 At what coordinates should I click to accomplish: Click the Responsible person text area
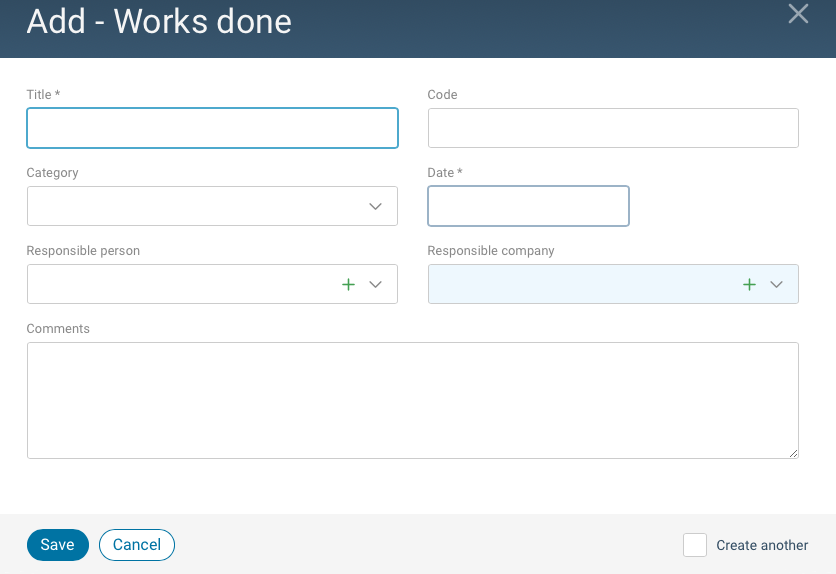180,284
